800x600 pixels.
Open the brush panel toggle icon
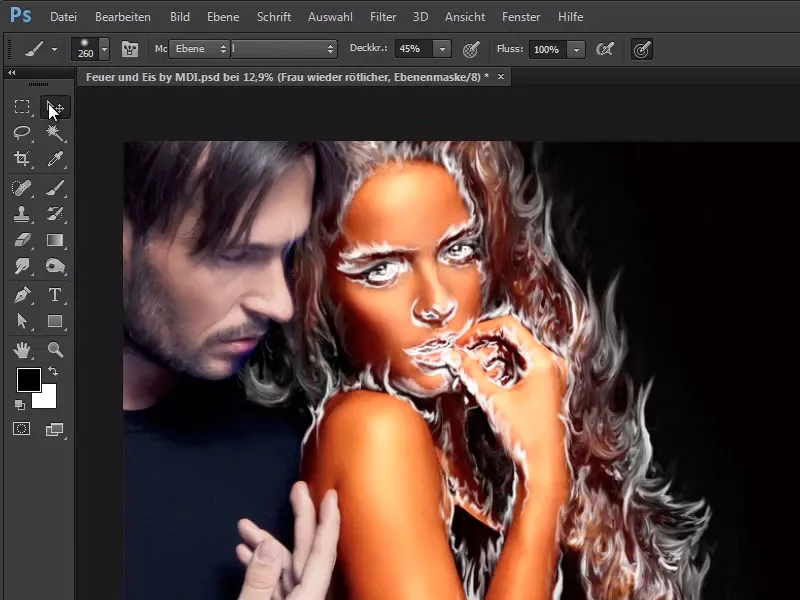(130, 49)
